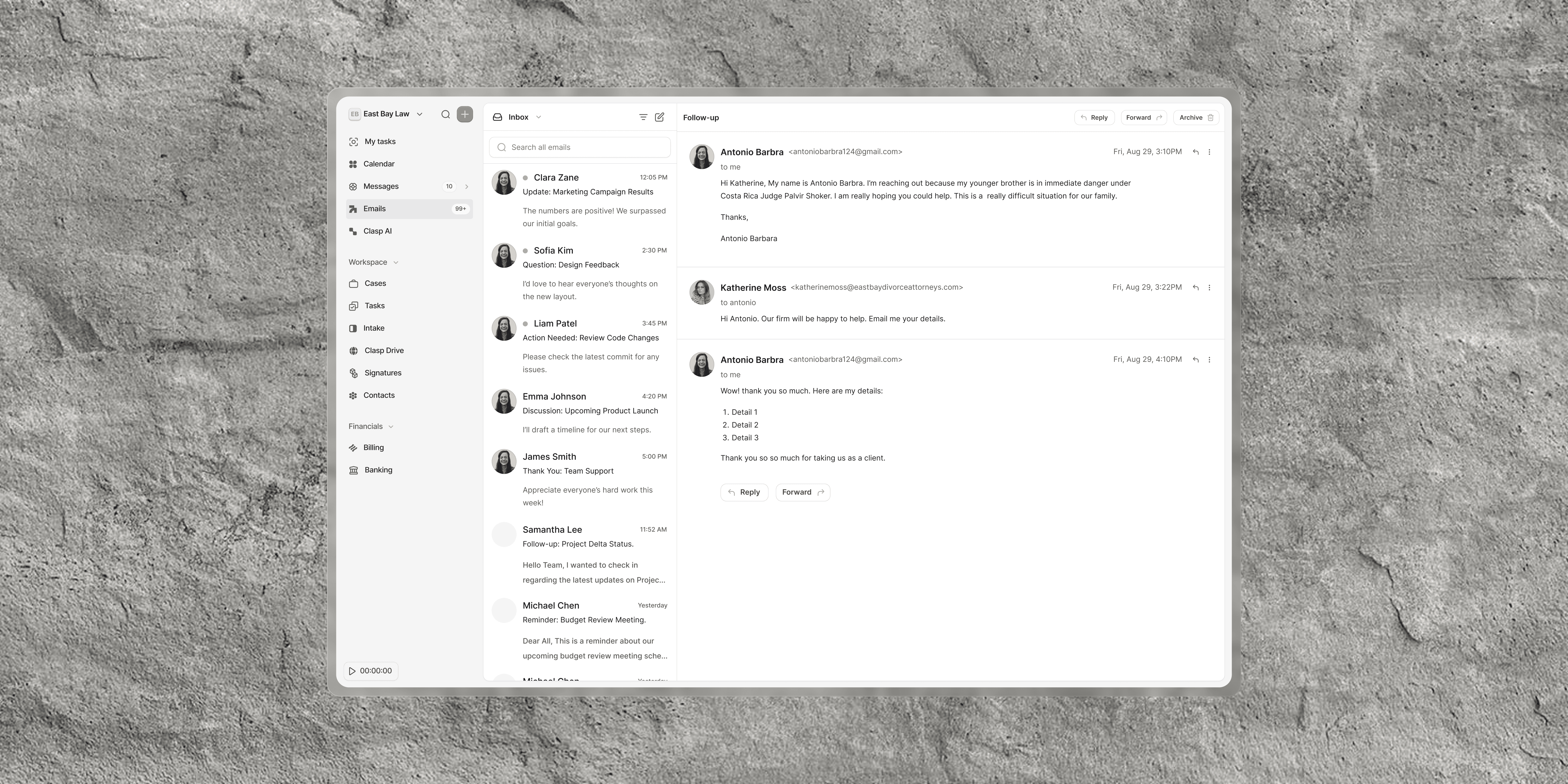Start the timer play button
Image resolution: width=1568 pixels, height=784 pixels.
click(352, 671)
